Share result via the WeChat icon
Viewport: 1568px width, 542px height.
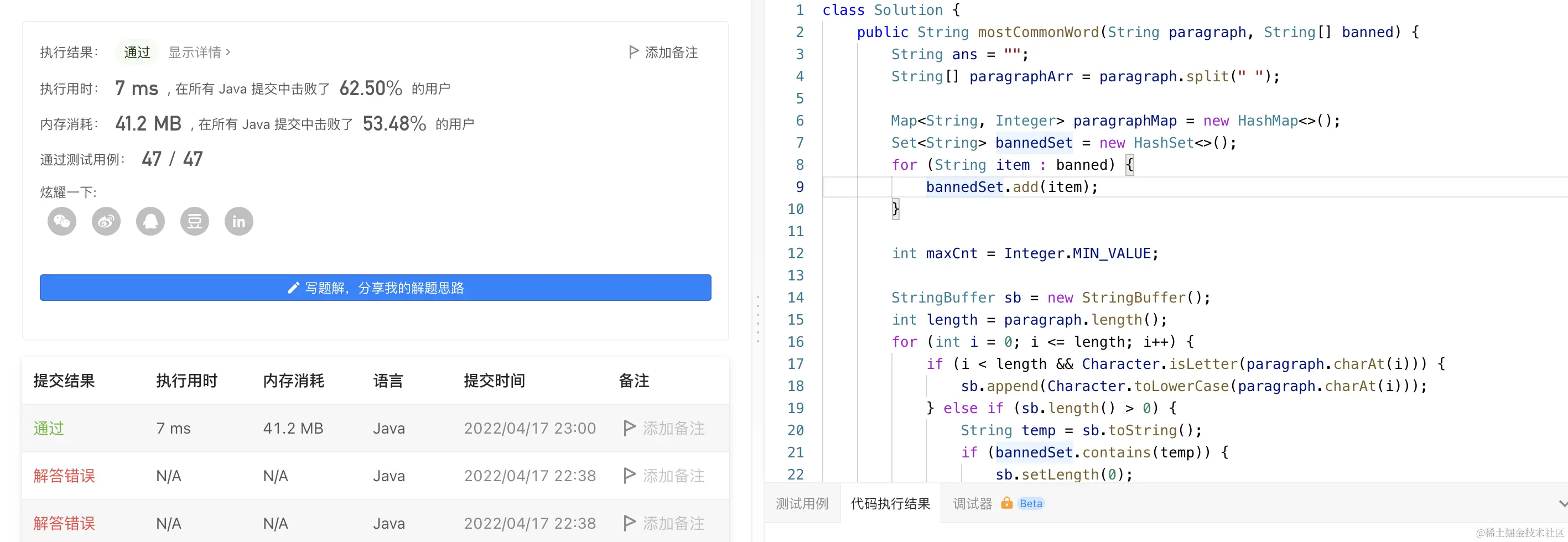click(62, 221)
